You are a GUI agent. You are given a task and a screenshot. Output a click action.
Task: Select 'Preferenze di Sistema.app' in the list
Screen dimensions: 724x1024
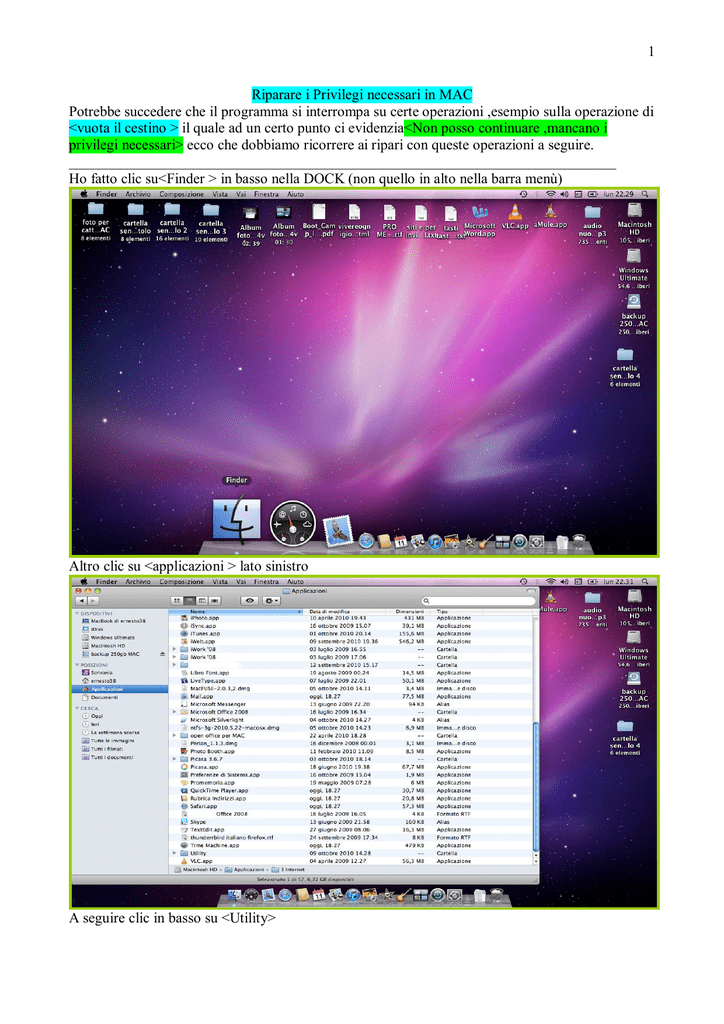[353, 775]
